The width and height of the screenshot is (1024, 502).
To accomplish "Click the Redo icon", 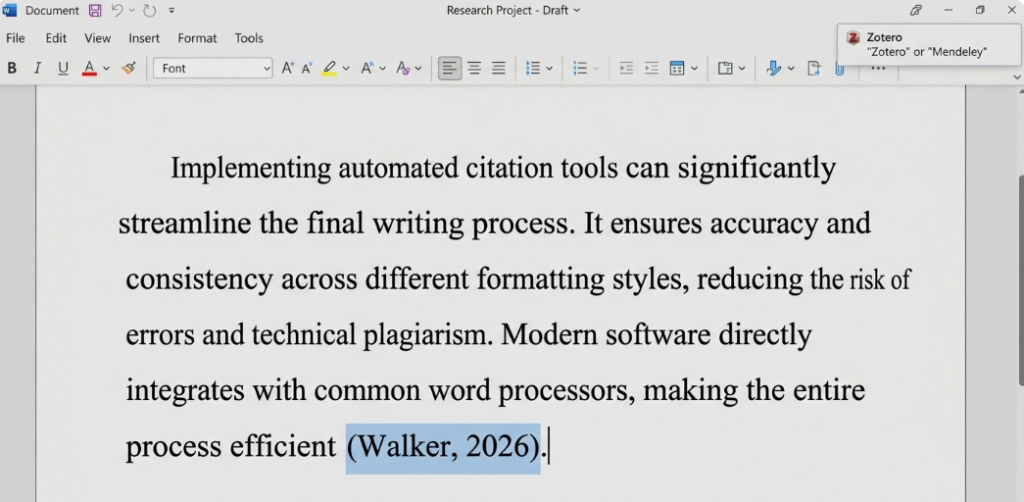I will (150, 11).
